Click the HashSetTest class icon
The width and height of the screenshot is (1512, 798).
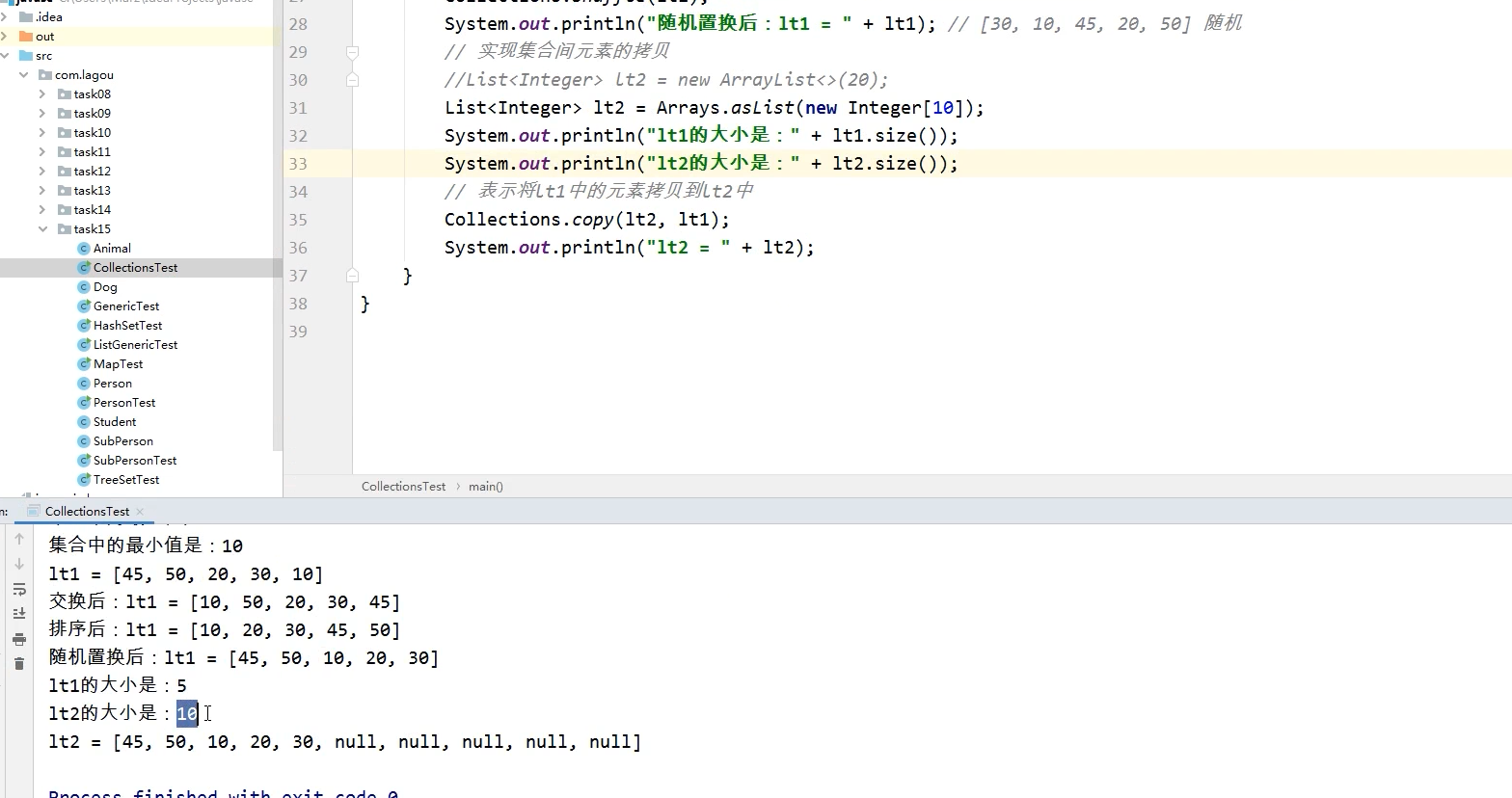point(84,326)
